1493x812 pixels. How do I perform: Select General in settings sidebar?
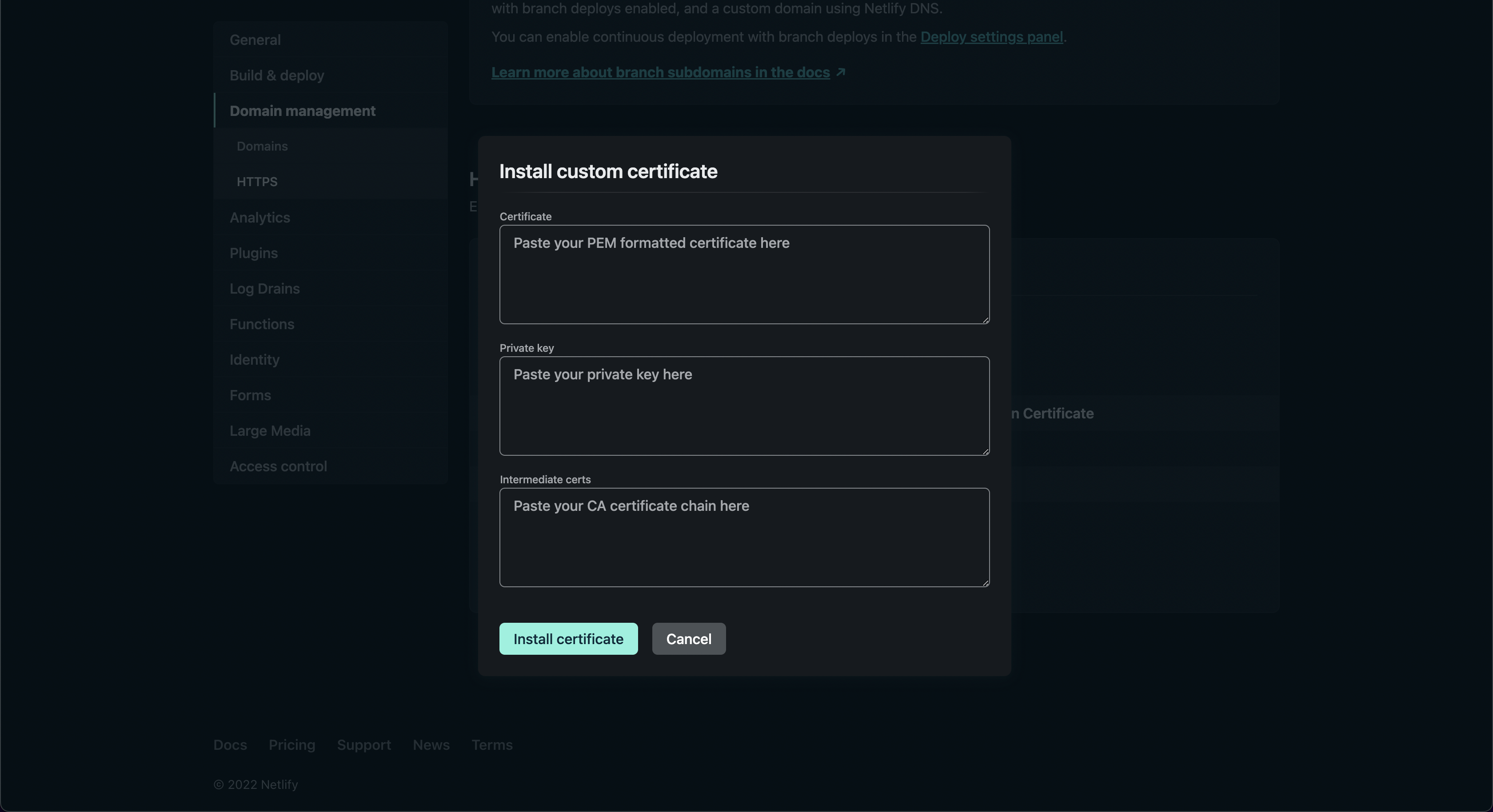(255, 40)
